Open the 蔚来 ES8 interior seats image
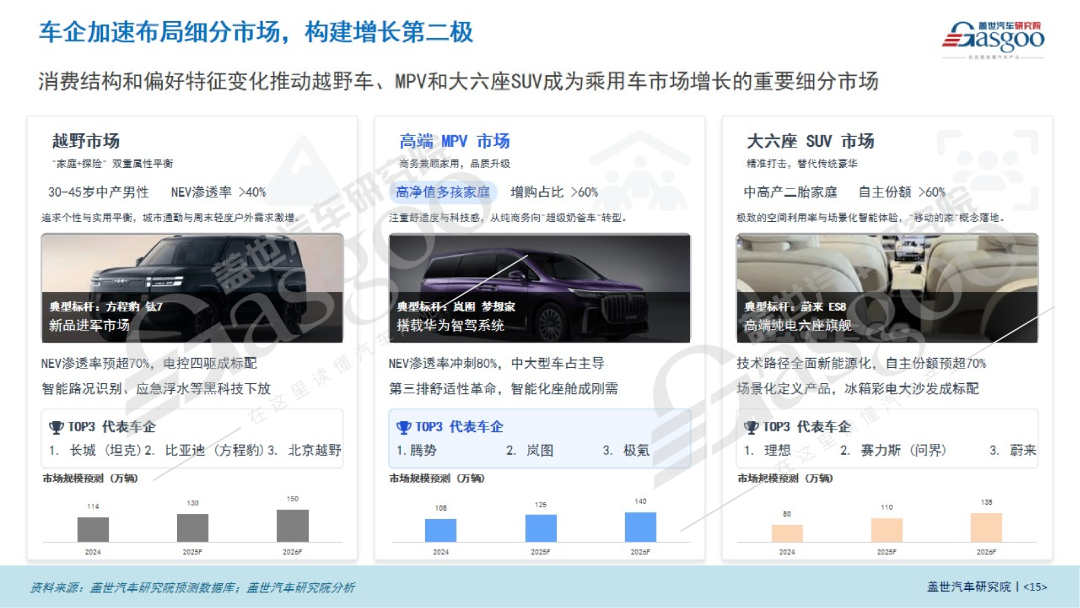The height and width of the screenshot is (608, 1080). pyautogui.click(x=887, y=288)
